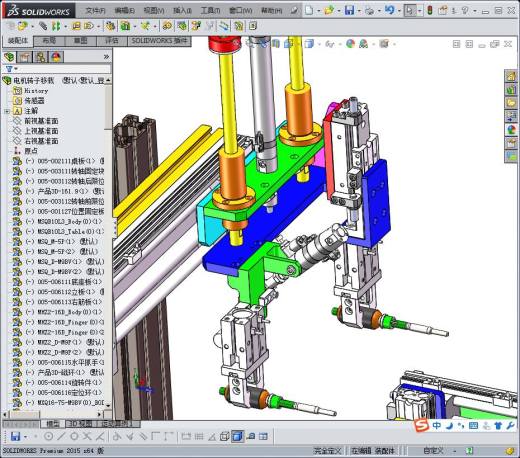Click the Rebuild traffic light icon
The width and height of the screenshot is (520, 458).
[430, 10]
